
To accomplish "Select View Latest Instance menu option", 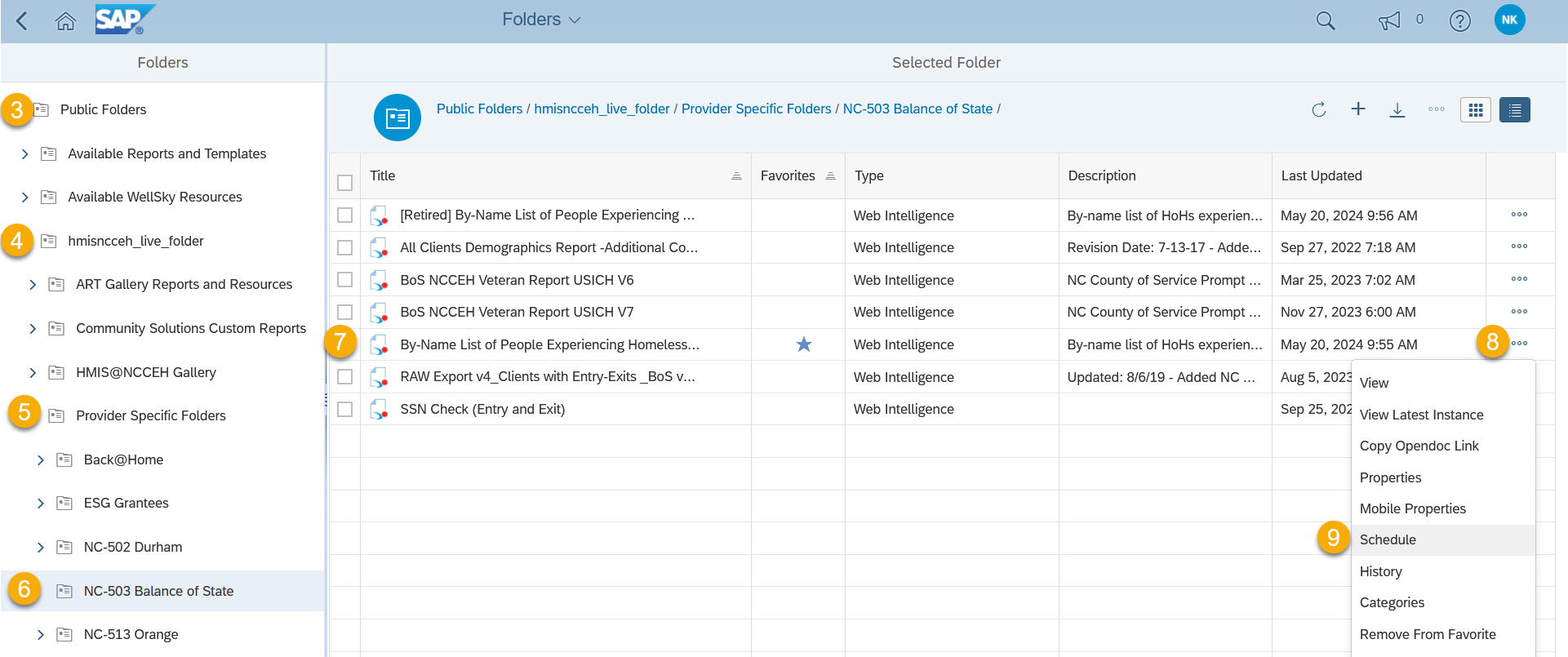I will point(1421,415).
